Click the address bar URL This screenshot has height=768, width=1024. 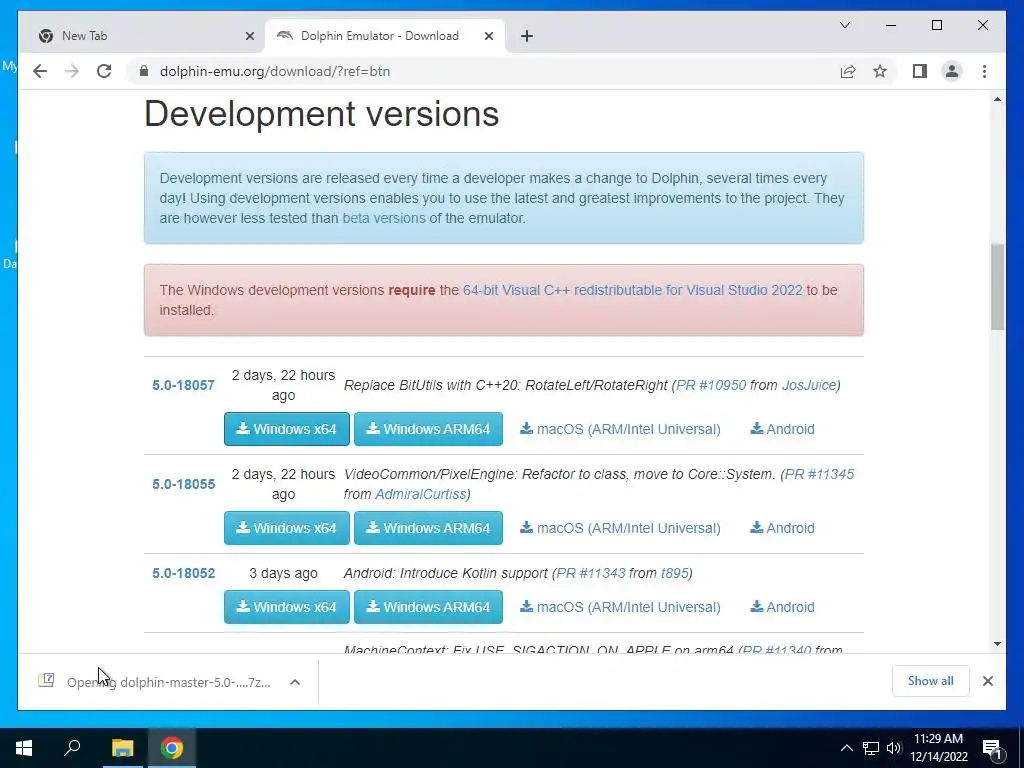[x=275, y=71]
